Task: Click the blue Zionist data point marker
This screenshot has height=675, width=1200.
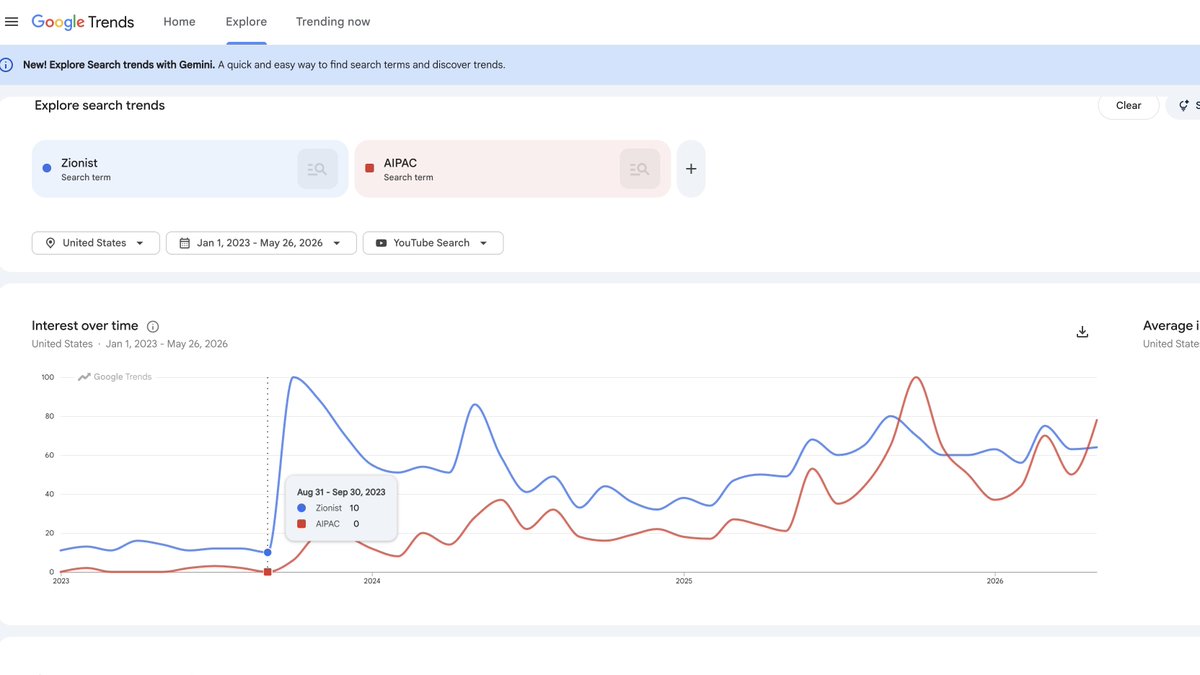Action: (x=267, y=552)
